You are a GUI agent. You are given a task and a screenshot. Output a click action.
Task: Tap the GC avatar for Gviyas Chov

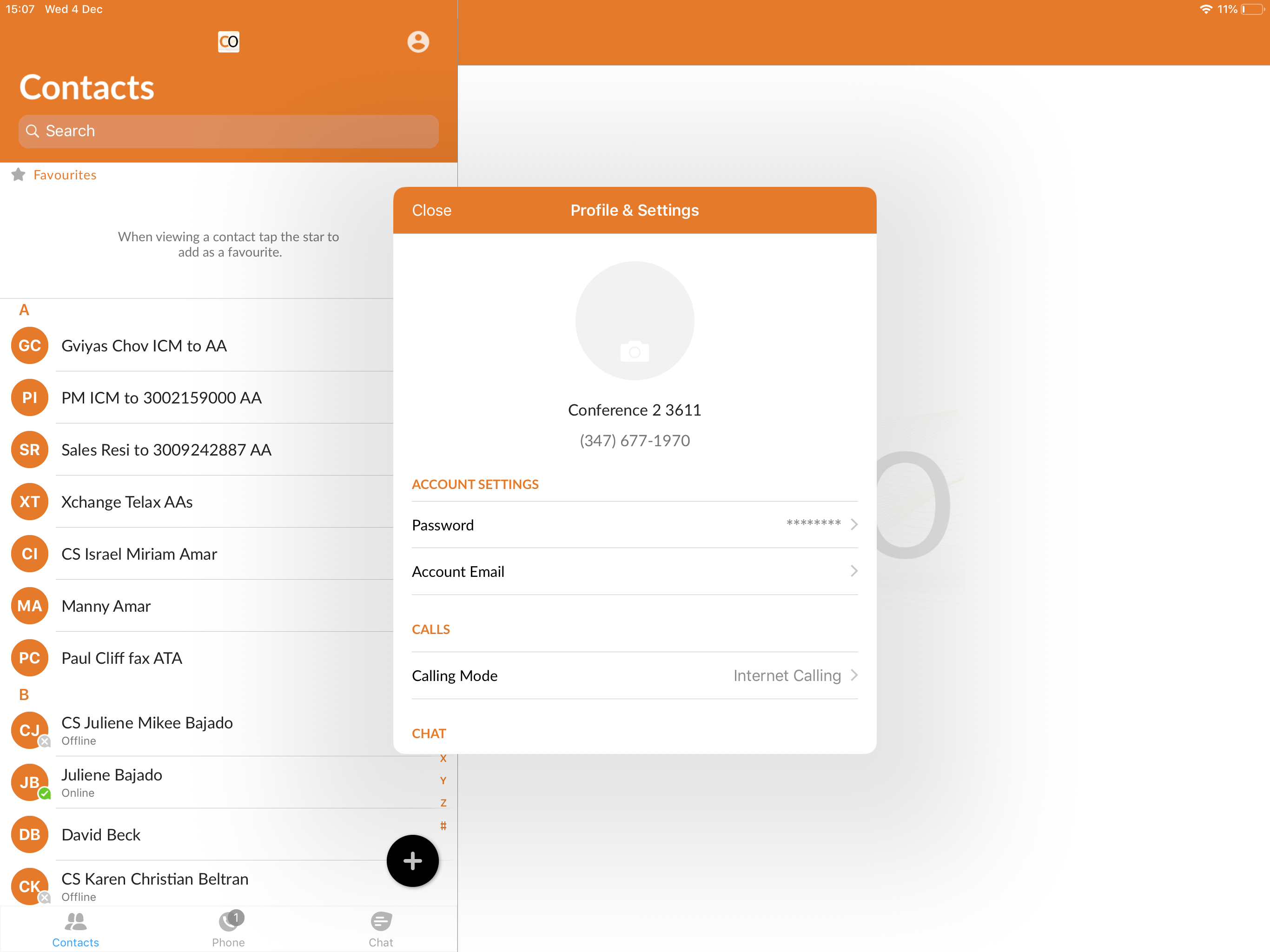tap(30, 345)
